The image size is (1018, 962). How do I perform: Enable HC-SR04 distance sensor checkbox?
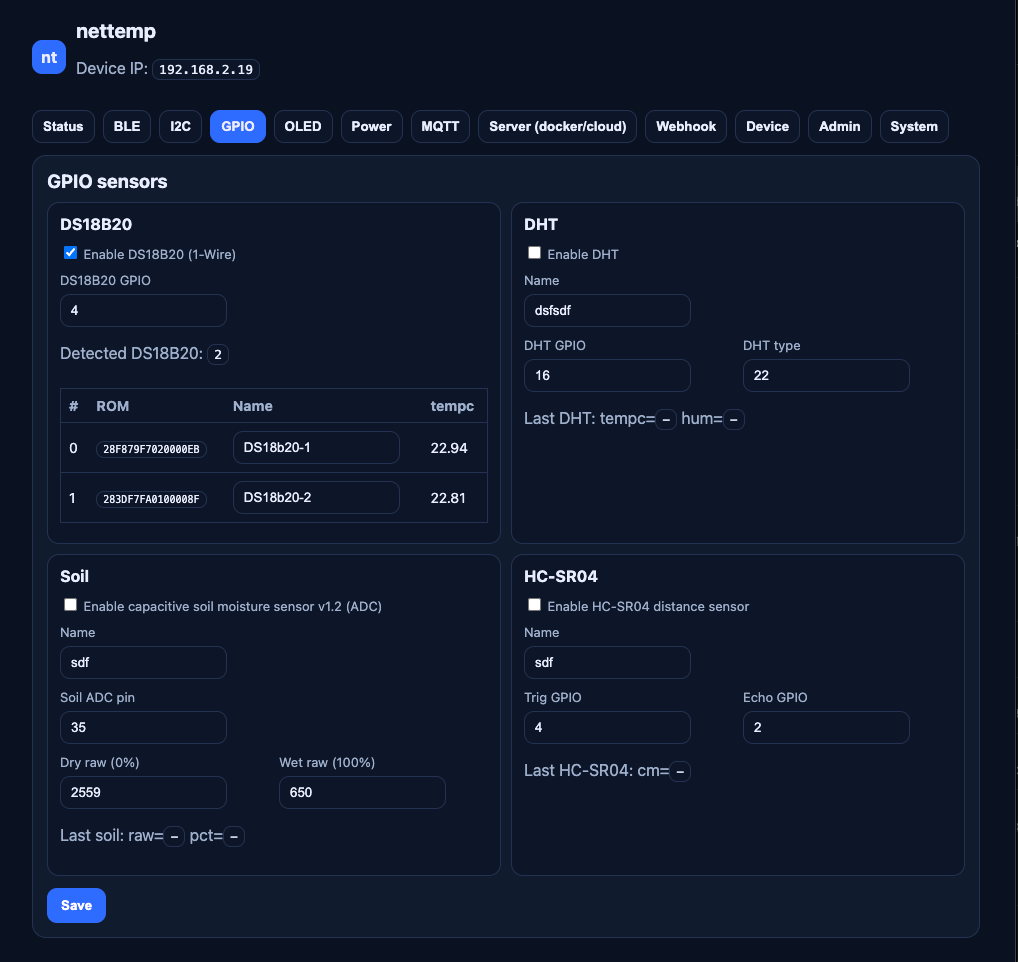pyautogui.click(x=535, y=605)
